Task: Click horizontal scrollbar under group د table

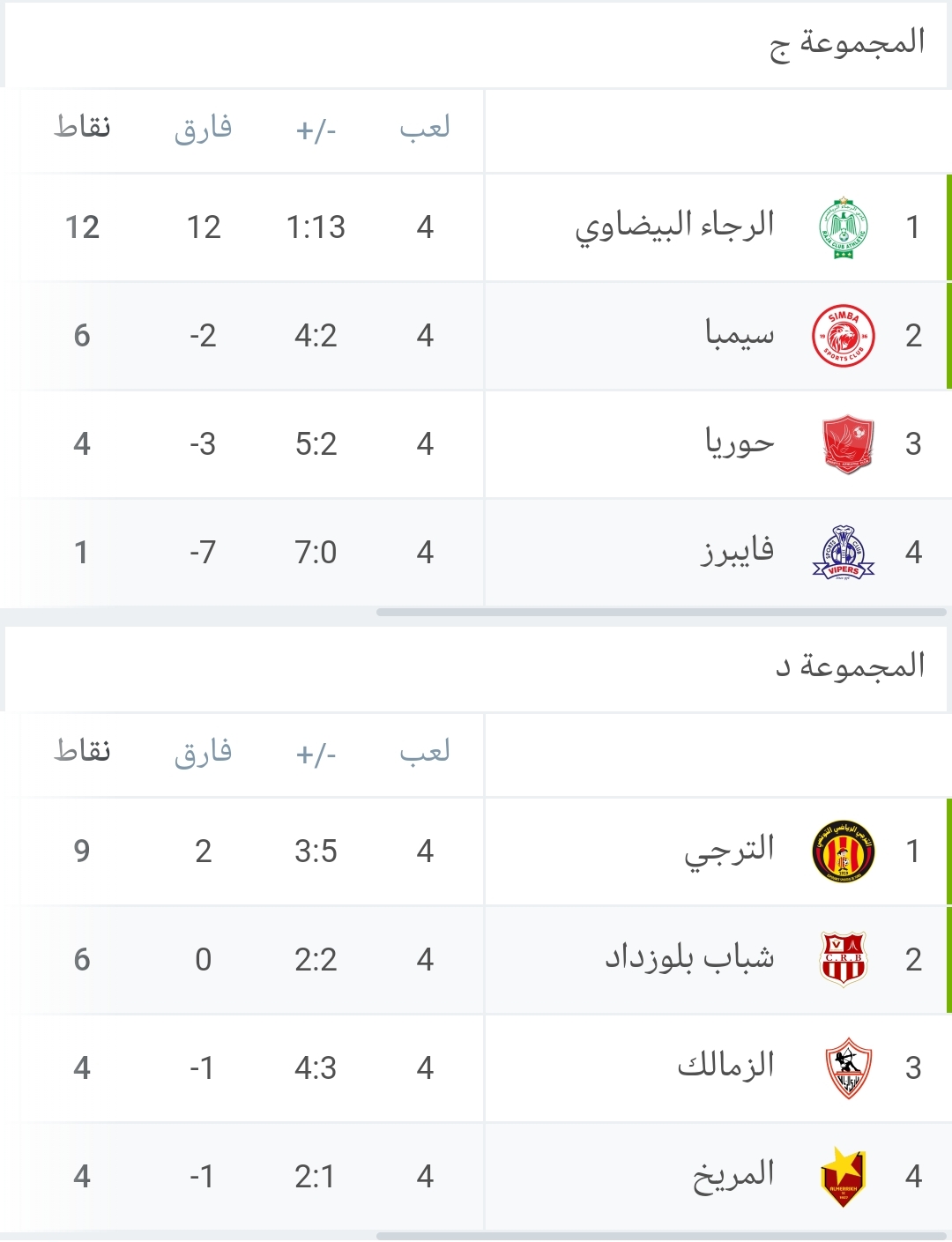Action: [x=661, y=1236]
